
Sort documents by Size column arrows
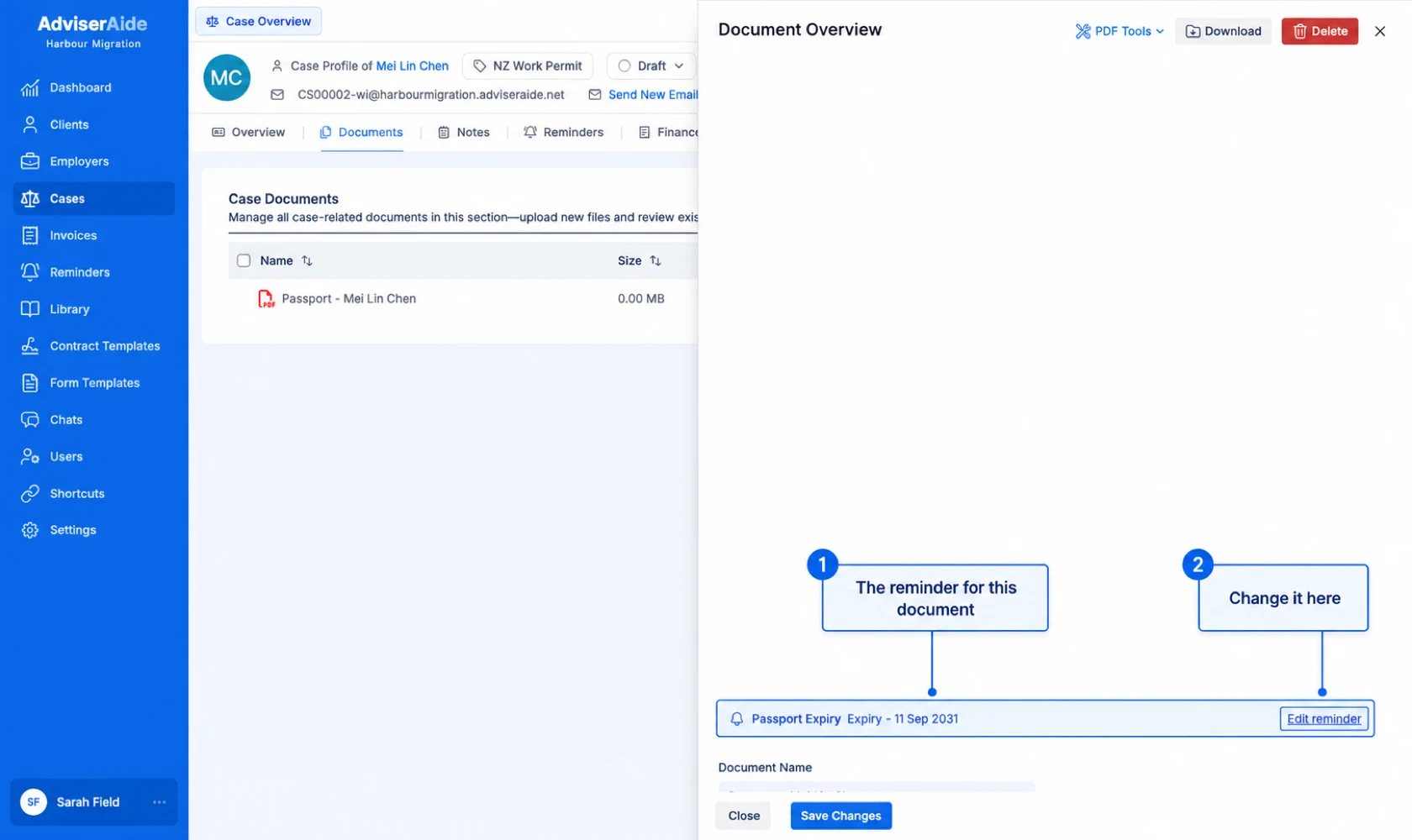coord(656,260)
